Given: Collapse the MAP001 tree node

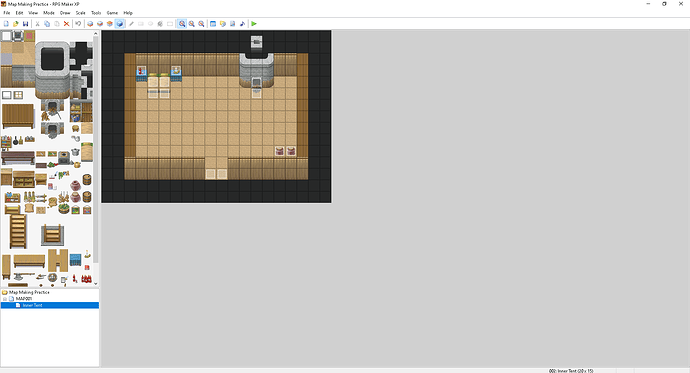Looking at the screenshot, I should point(5,299).
